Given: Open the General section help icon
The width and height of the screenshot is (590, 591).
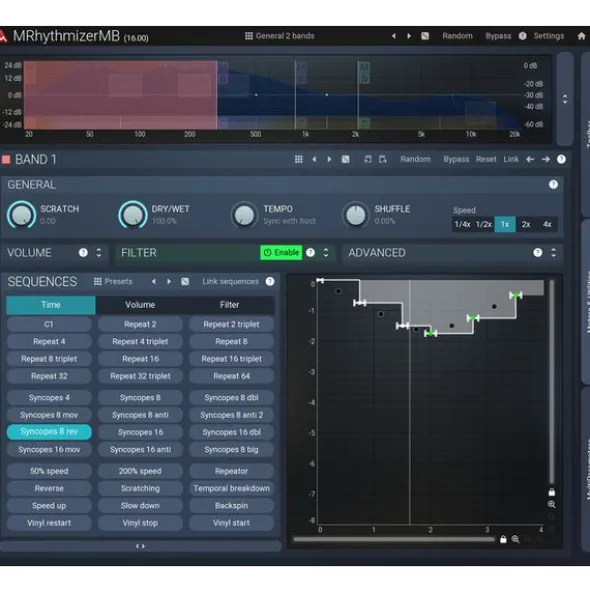Looking at the screenshot, I should (553, 184).
